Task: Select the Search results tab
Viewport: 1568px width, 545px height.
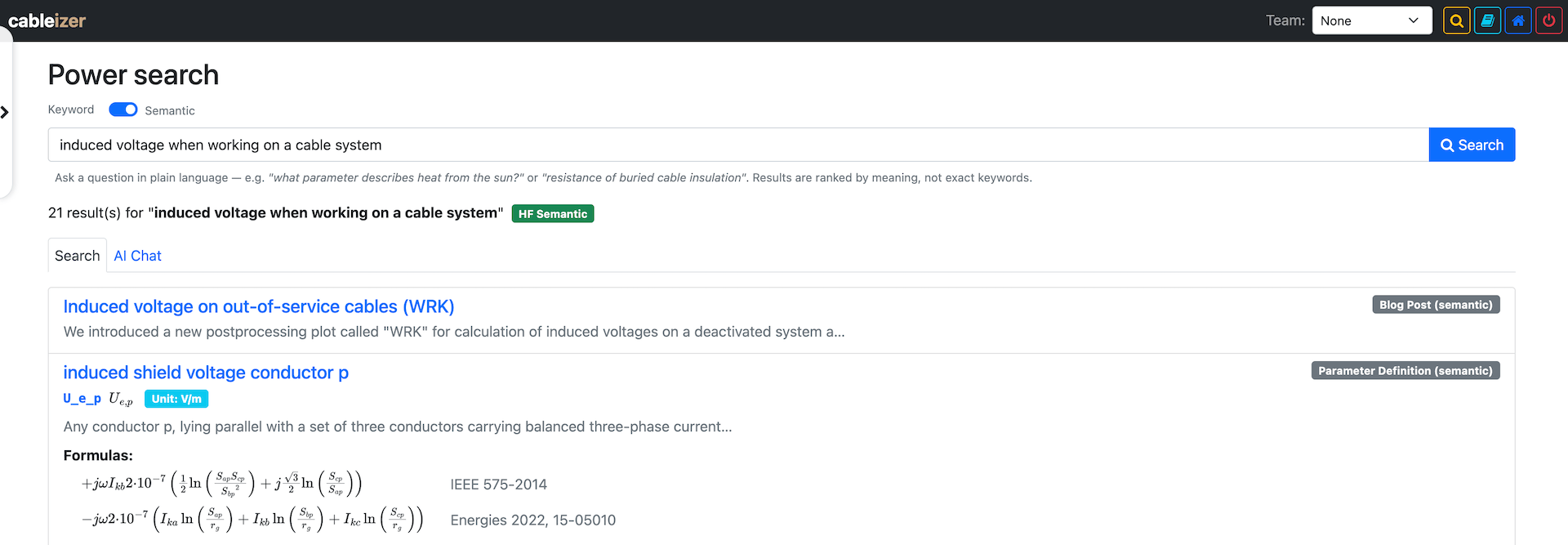Action: 78,256
